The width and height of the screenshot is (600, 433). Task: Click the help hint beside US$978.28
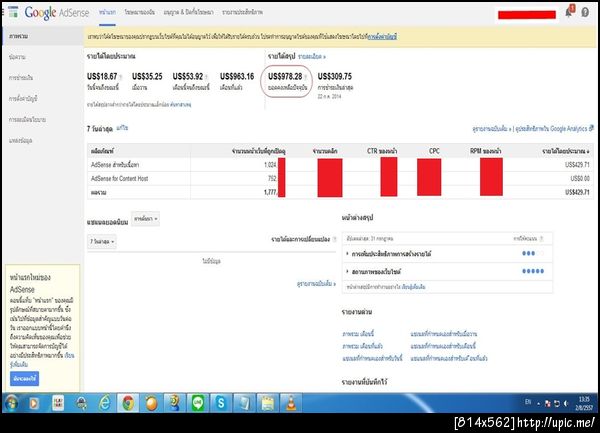pyautogui.click(x=306, y=78)
